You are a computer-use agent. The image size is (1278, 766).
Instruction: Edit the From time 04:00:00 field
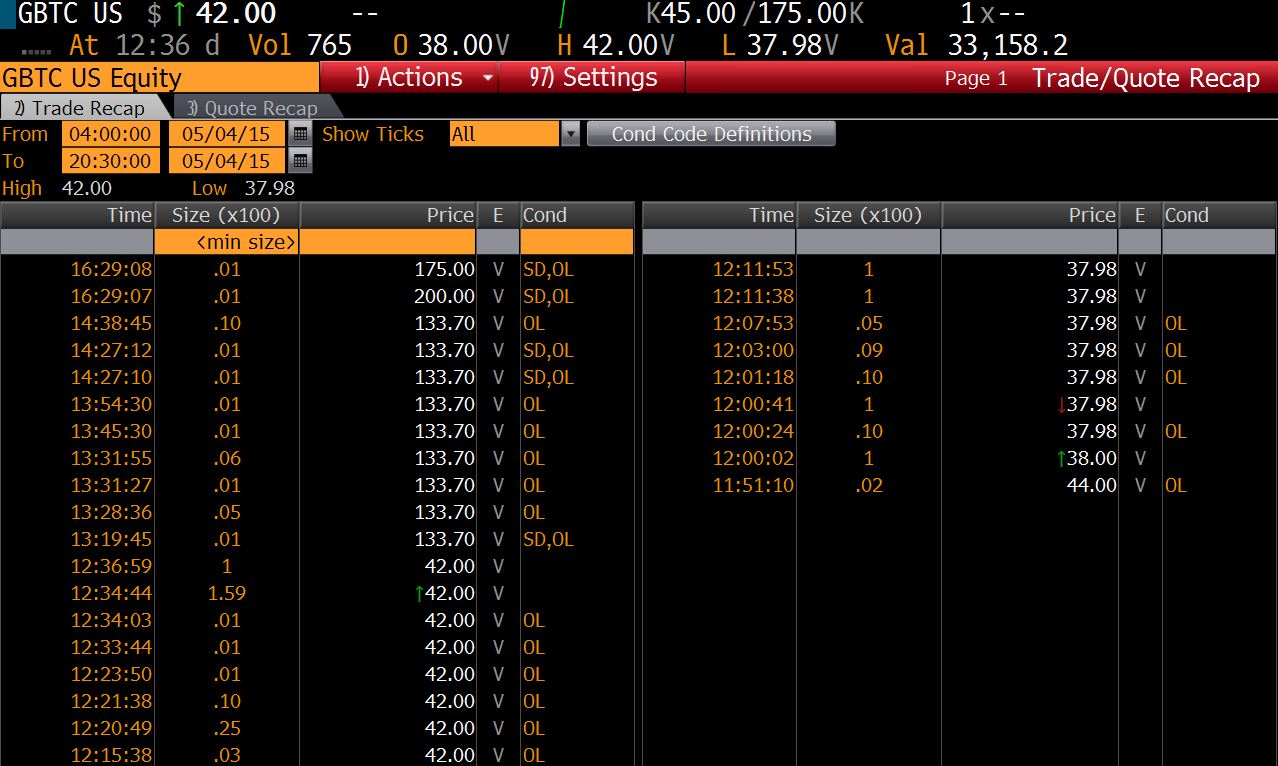pyautogui.click(x=111, y=134)
